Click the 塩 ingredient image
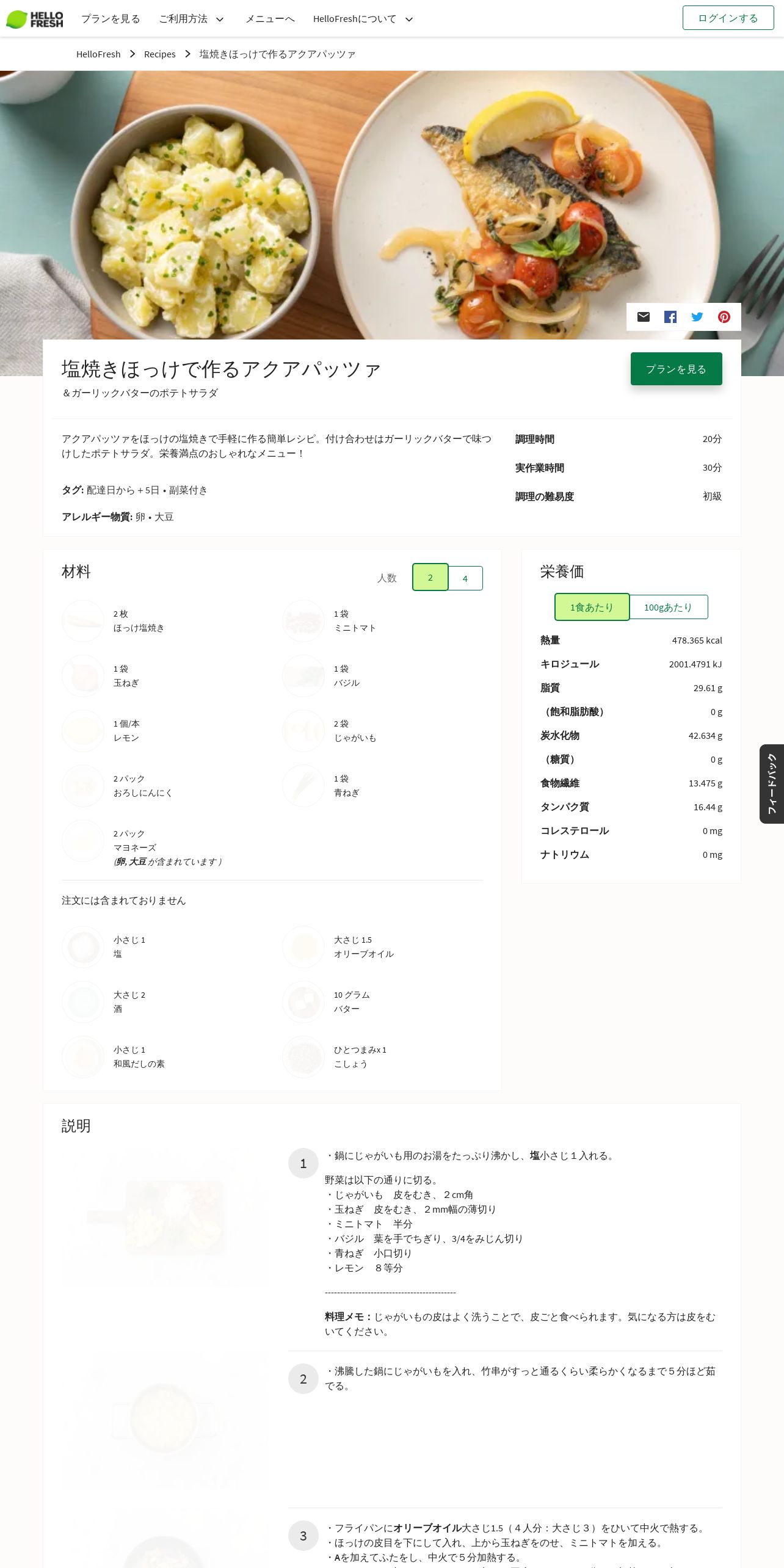Viewport: 784px width, 1568px height. 83,947
